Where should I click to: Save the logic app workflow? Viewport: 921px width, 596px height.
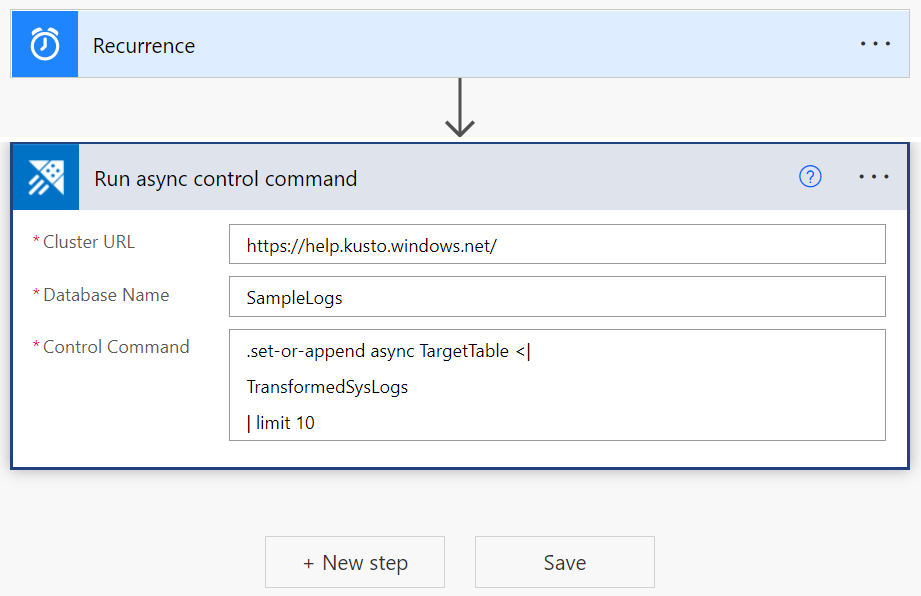coord(564,562)
